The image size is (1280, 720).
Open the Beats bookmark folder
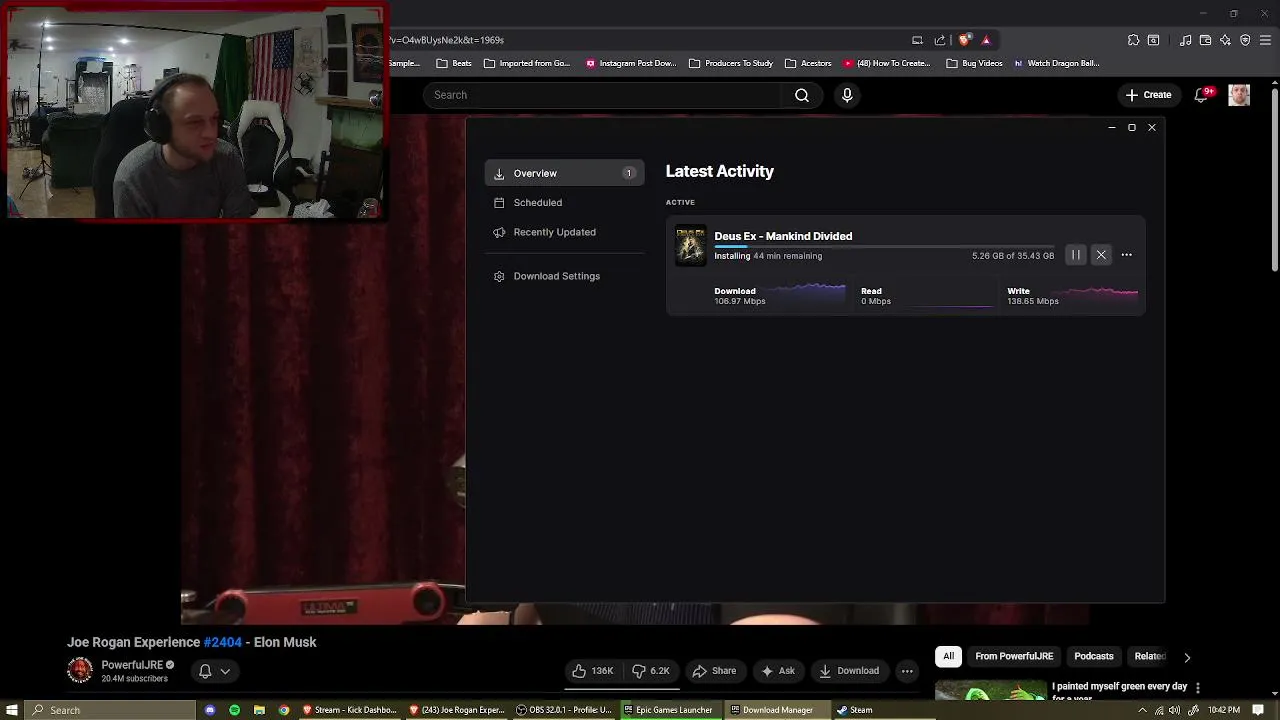(x=453, y=63)
